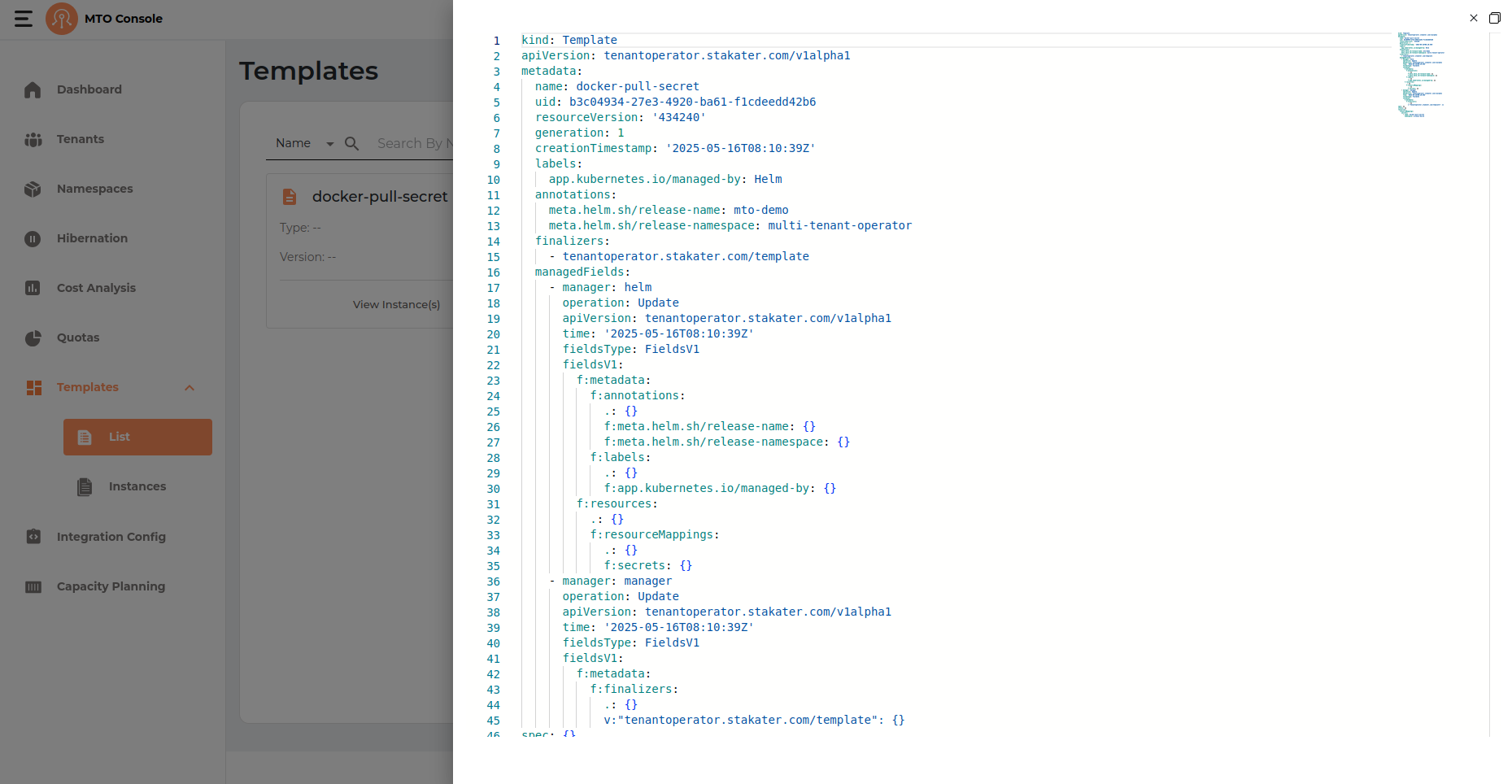The height and width of the screenshot is (784, 1512).
Task: Open the docker-pull-secret template card
Action: pos(379,197)
